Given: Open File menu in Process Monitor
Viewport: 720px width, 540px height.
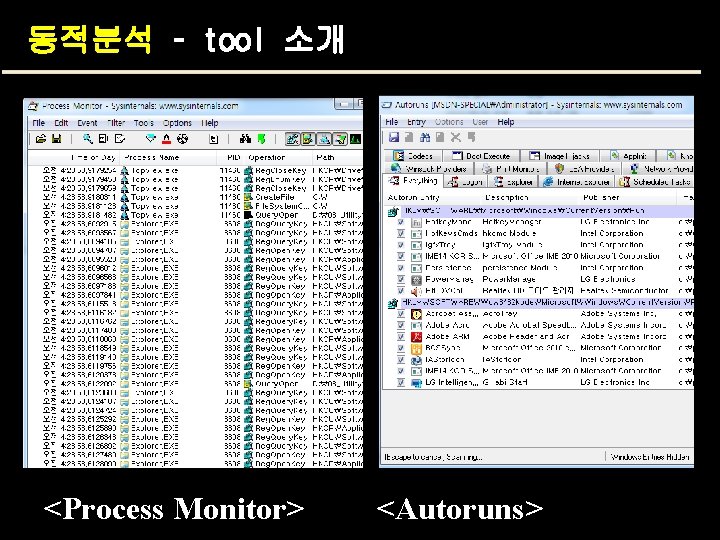Looking at the screenshot, I should point(39,123).
